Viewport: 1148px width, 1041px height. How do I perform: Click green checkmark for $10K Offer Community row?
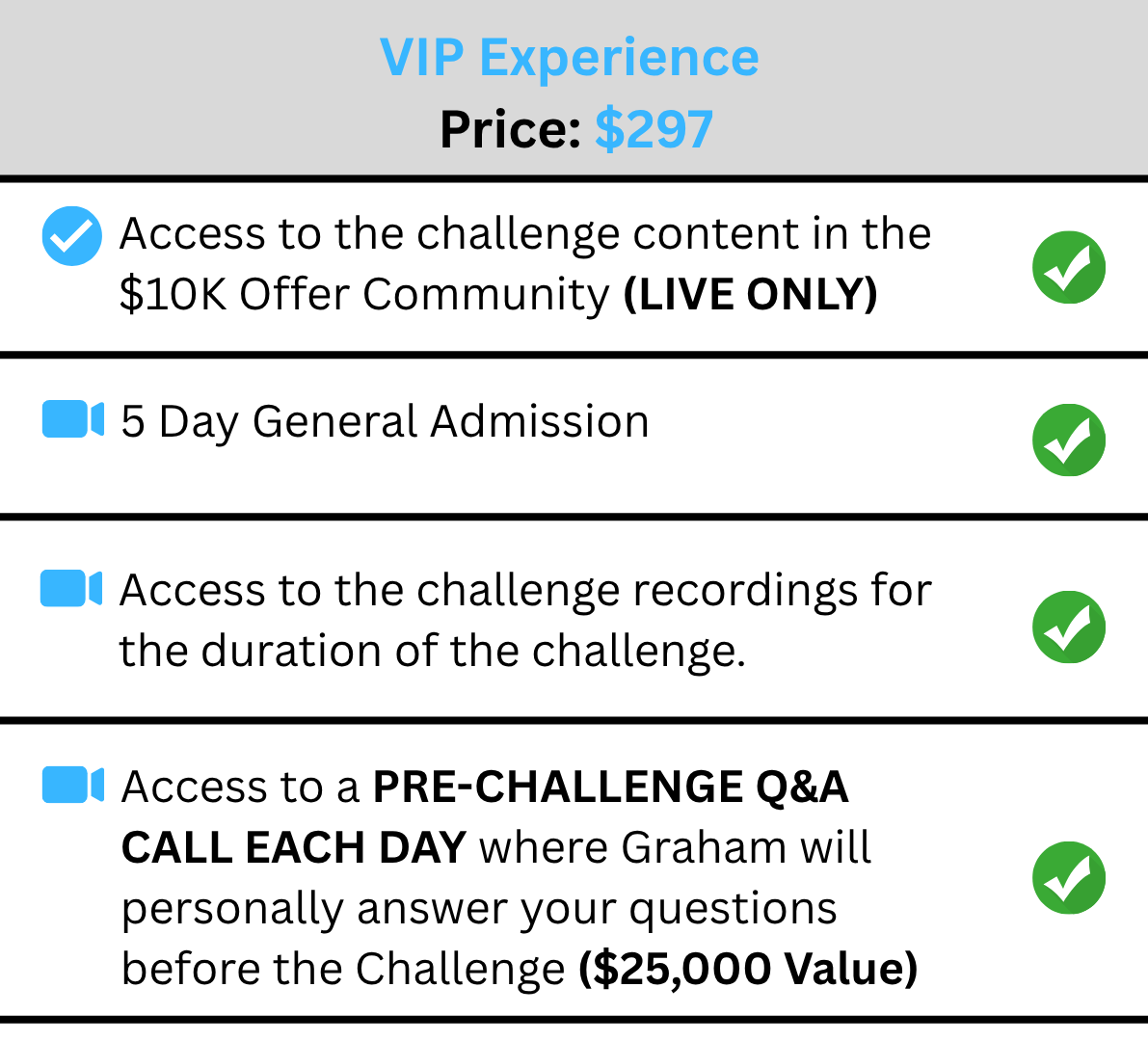click(1069, 267)
